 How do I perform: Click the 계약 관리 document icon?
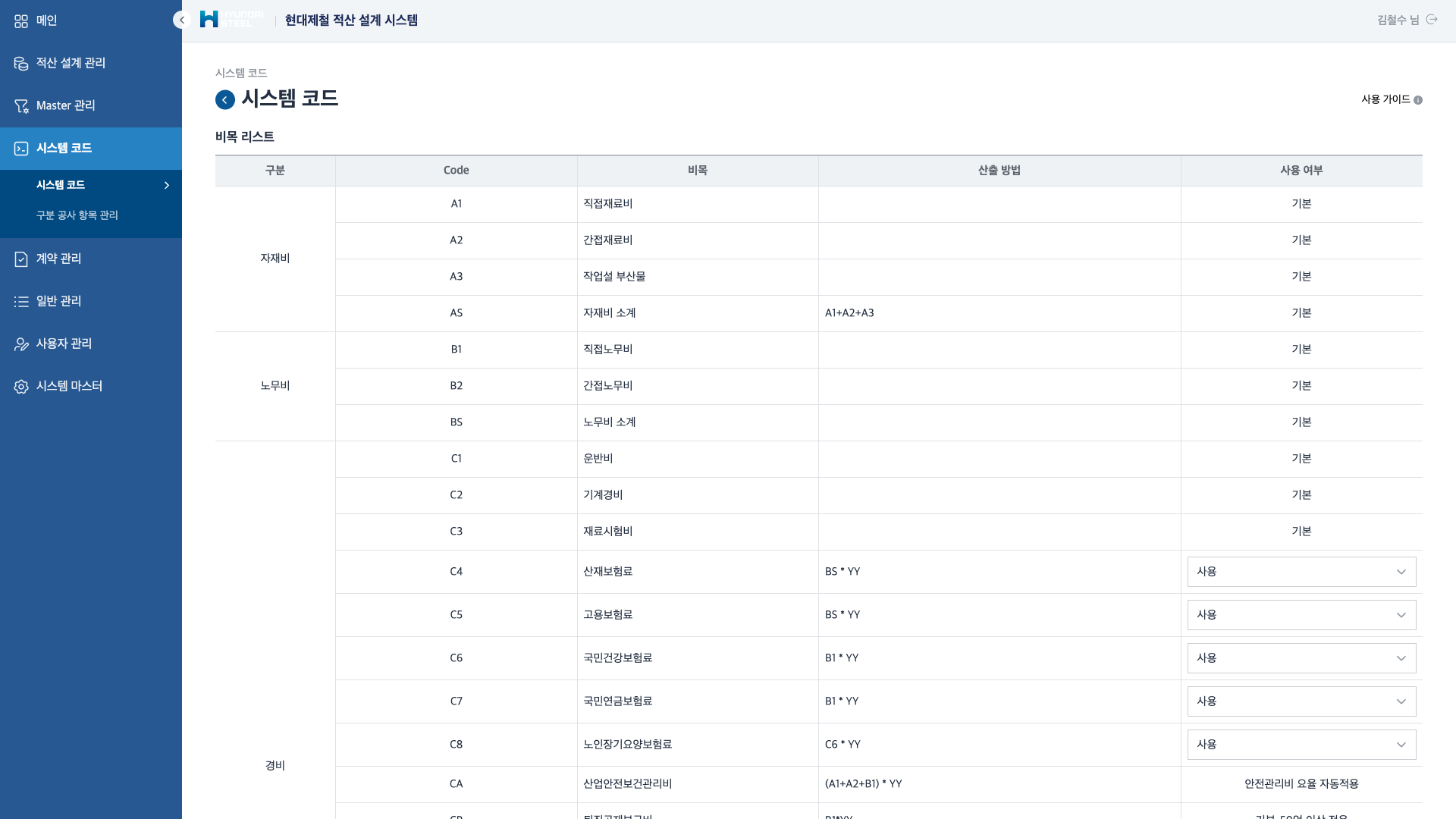[21, 259]
